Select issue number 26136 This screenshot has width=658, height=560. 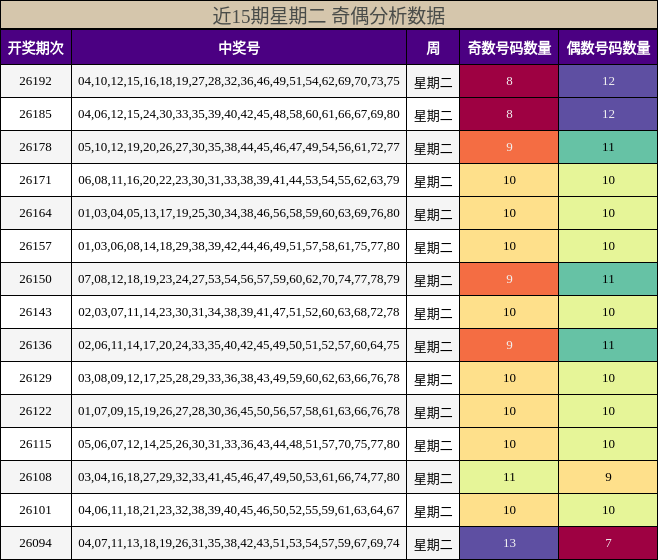(x=35, y=345)
